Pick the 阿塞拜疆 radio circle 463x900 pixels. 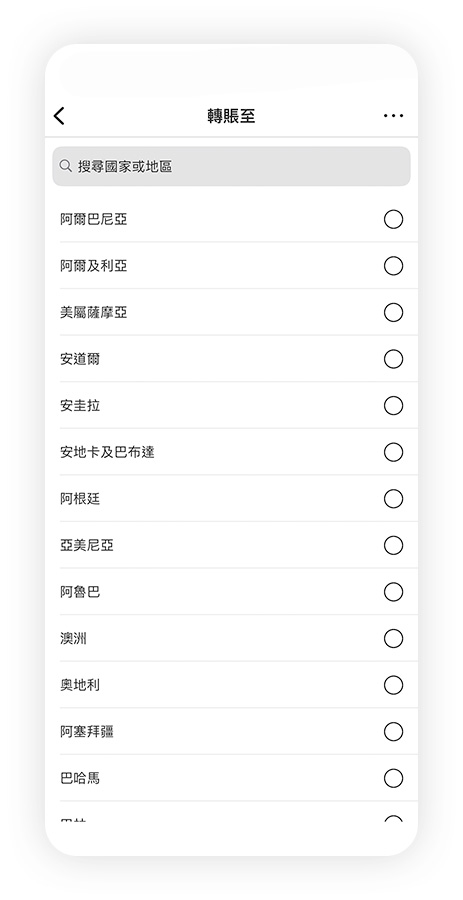[x=393, y=732]
